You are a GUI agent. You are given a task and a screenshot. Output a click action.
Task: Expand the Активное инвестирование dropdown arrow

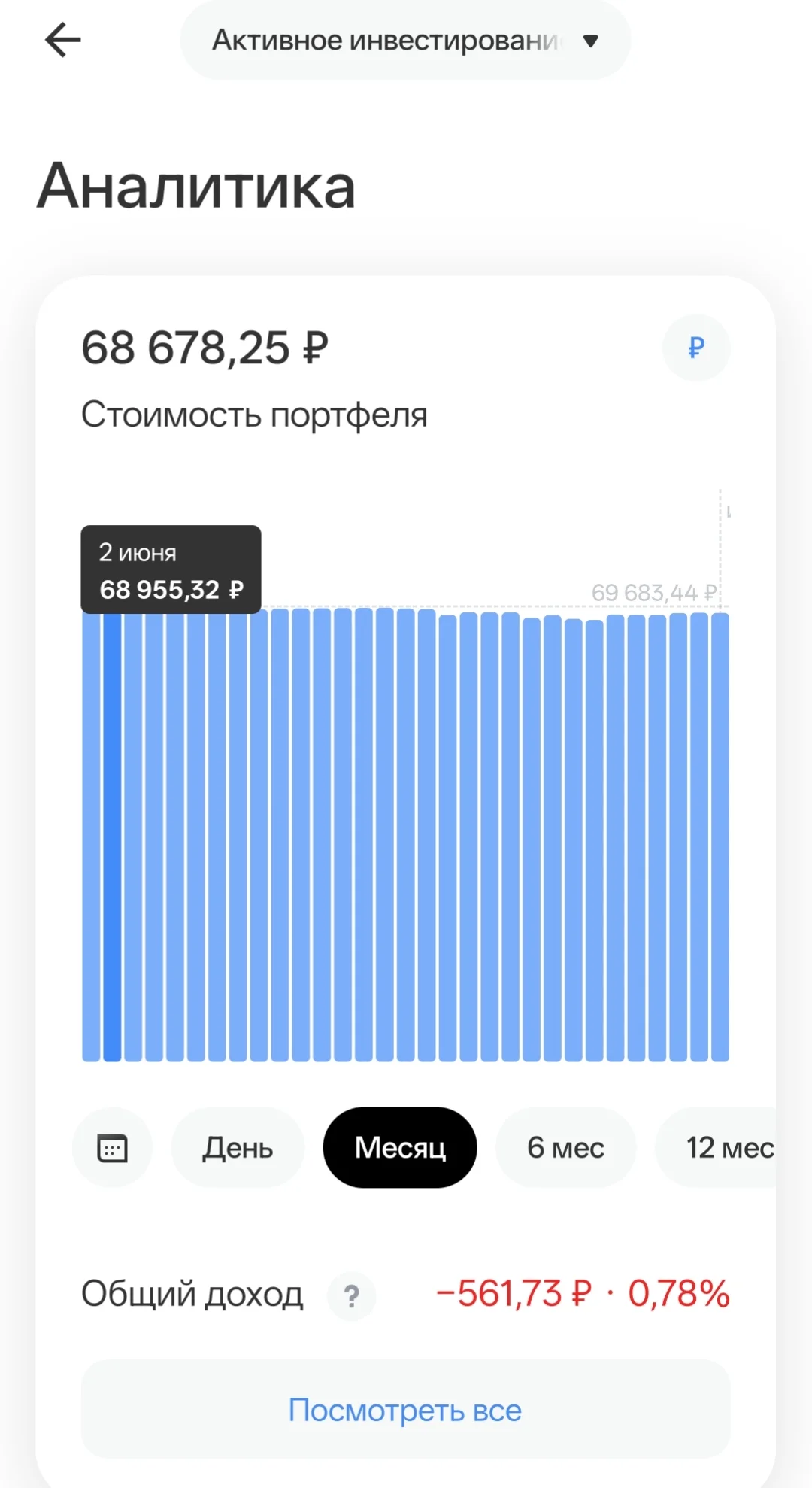coord(591,41)
